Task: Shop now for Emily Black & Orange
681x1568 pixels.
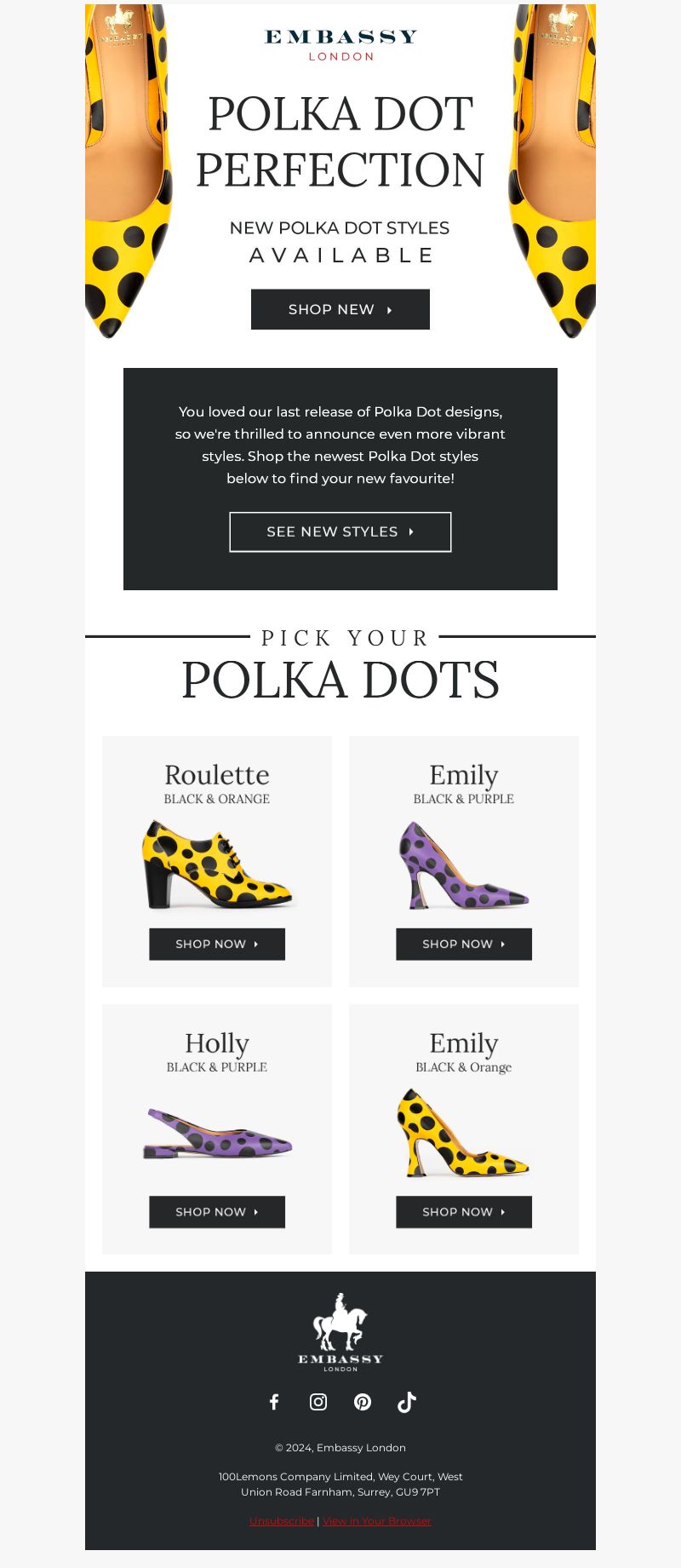Action: coord(464,1212)
